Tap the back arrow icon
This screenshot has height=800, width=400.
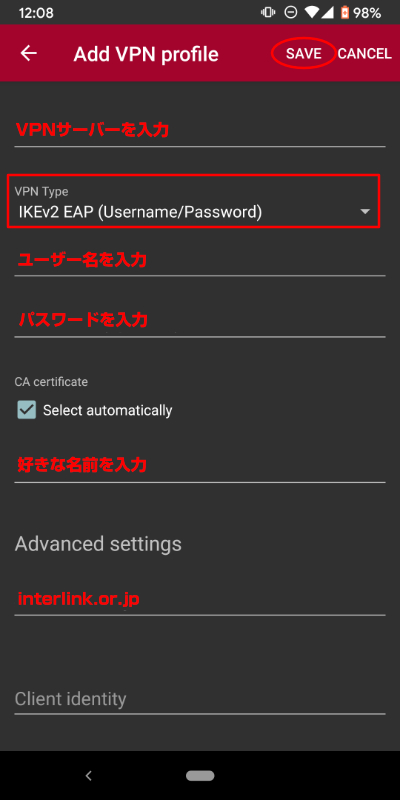click(x=29, y=53)
